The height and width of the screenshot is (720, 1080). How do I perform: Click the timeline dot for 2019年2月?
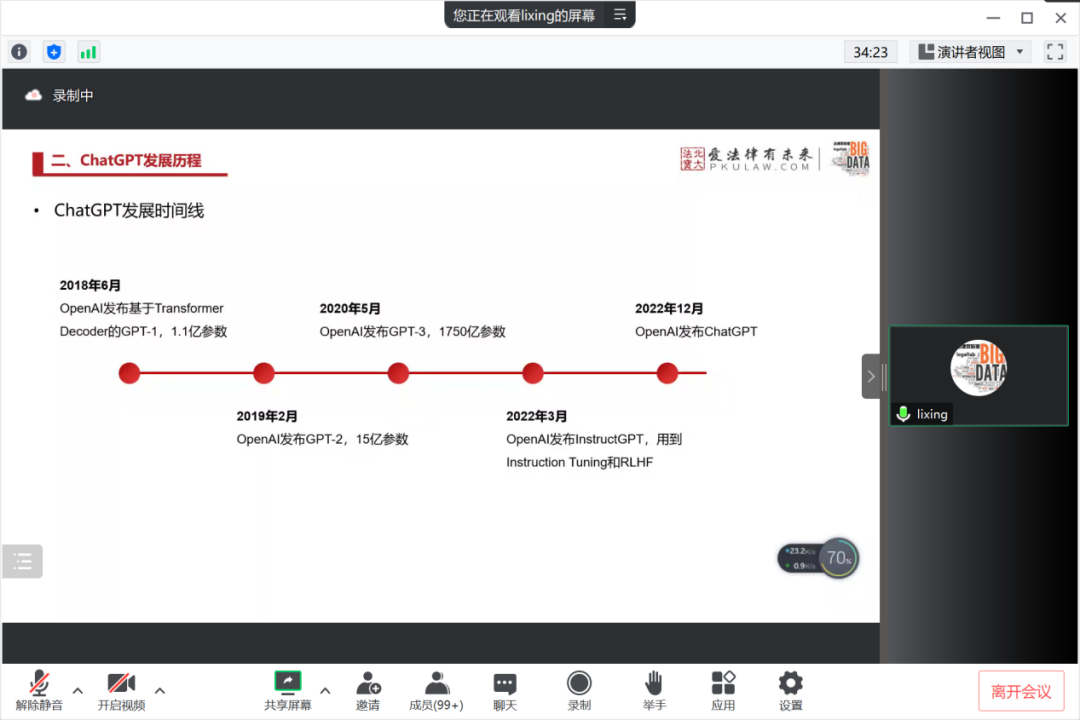(264, 373)
